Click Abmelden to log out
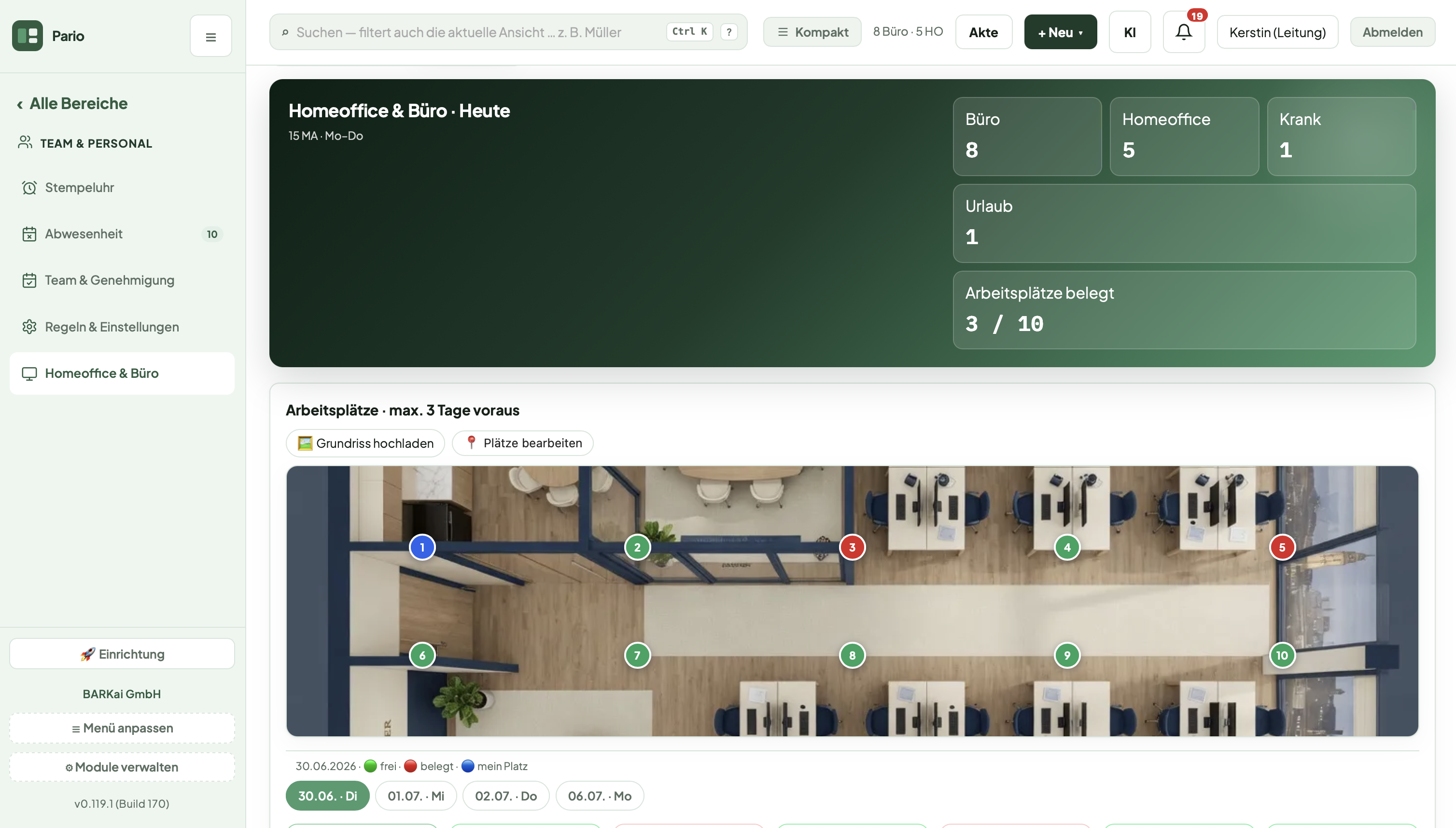The width and height of the screenshot is (1456, 828). pyautogui.click(x=1392, y=32)
